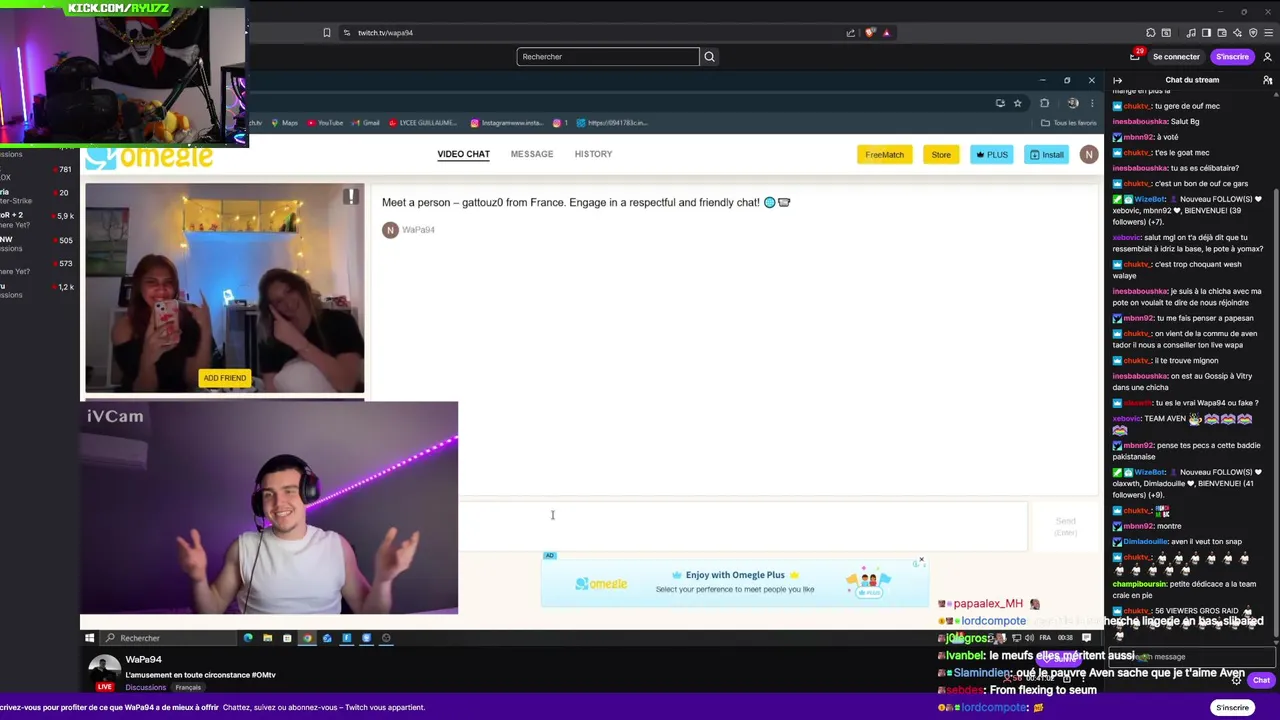Open the Instagram bookmark

coord(508,123)
